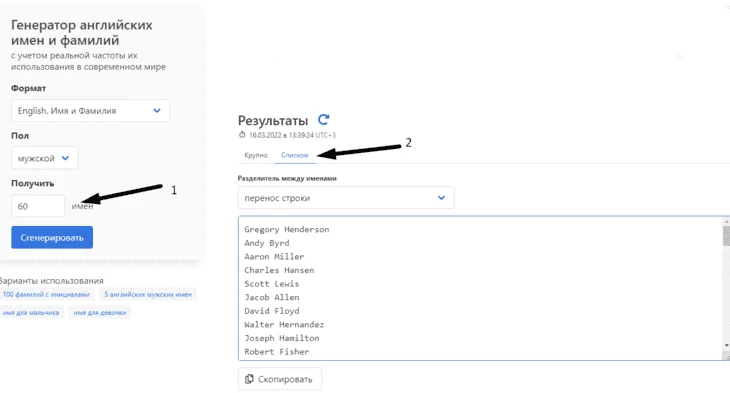The height and width of the screenshot is (393, 730).
Task: Click the Сгенерировать button
Action: click(x=52, y=237)
